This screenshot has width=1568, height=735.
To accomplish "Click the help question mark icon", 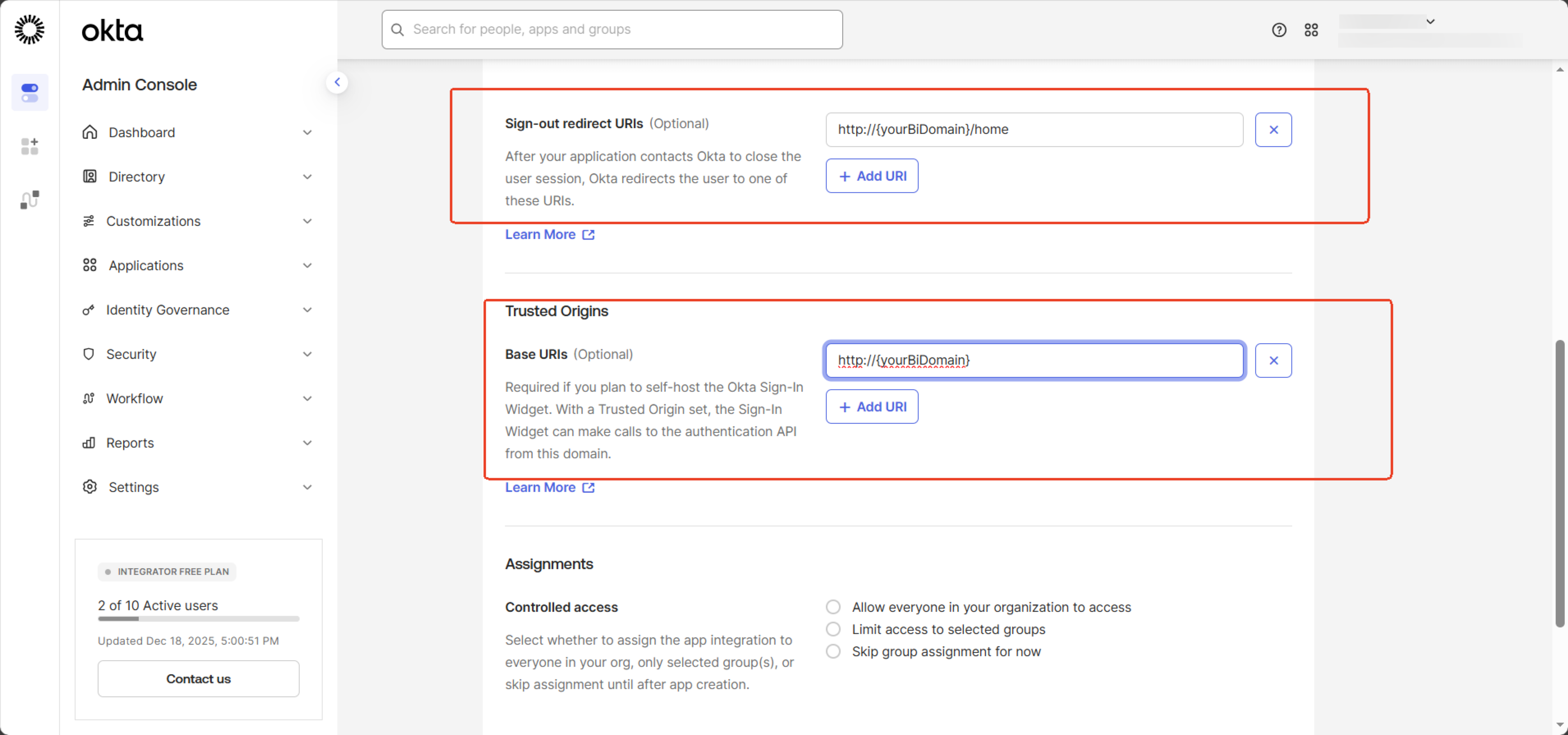I will 1279,30.
